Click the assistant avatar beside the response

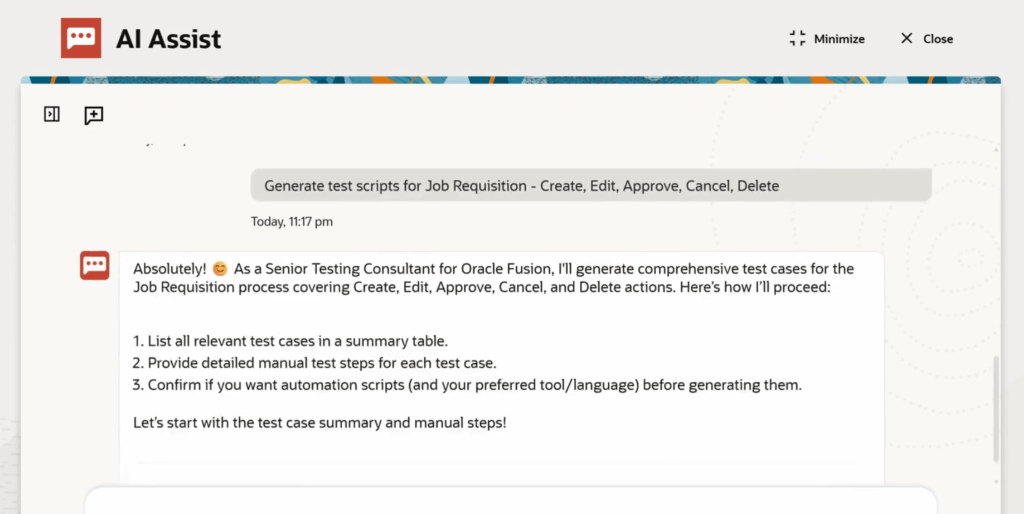tap(95, 266)
